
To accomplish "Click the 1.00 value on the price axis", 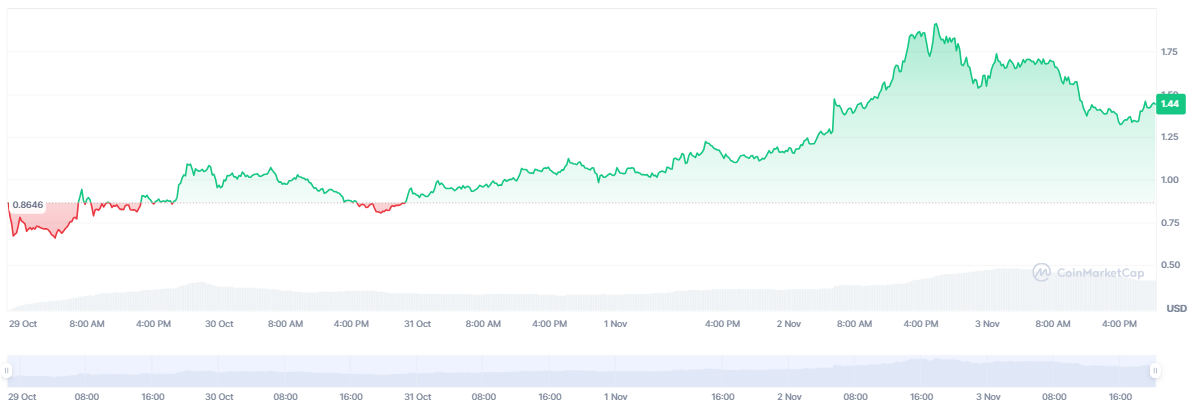I will (1171, 180).
